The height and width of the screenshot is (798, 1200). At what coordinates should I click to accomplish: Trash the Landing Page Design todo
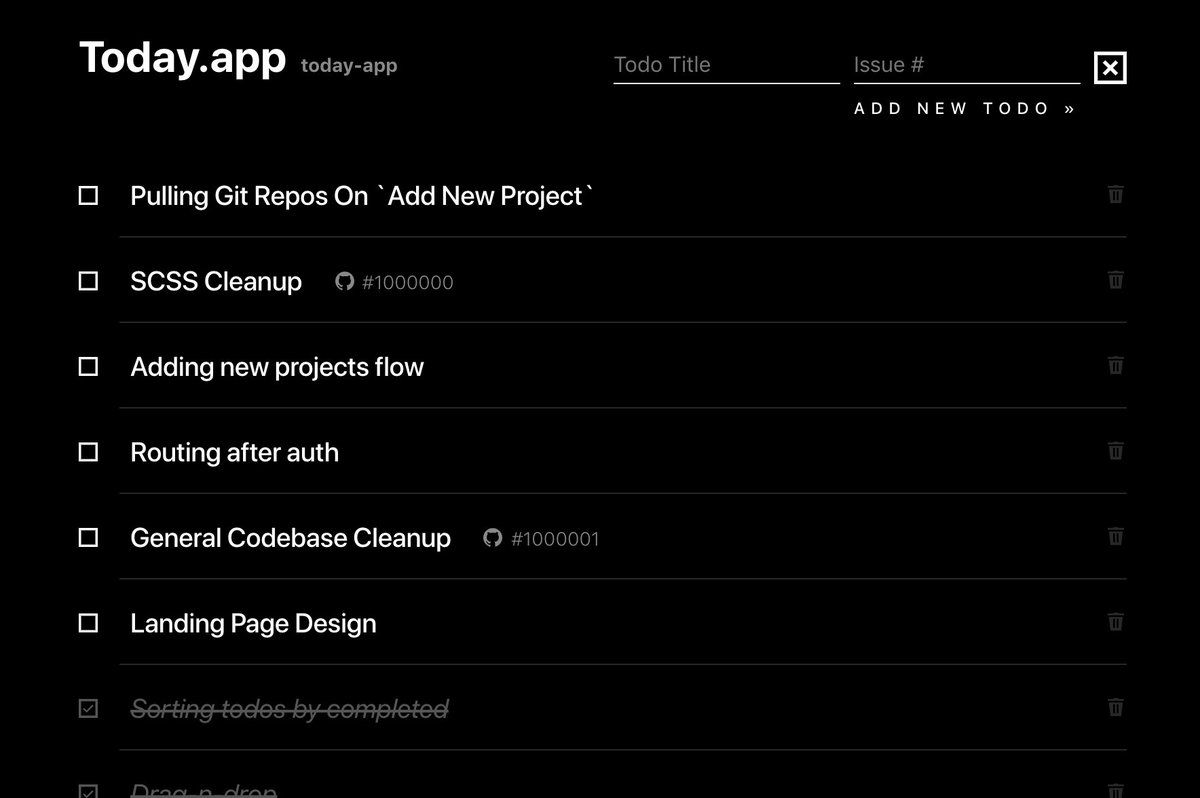pyautogui.click(x=1116, y=622)
